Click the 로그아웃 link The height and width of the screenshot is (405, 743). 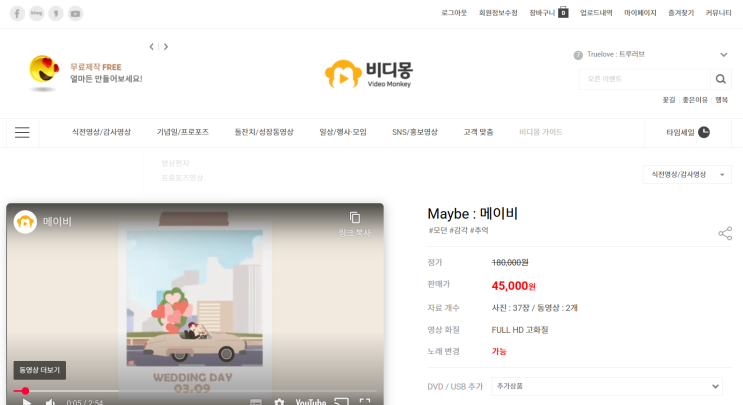(454, 13)
